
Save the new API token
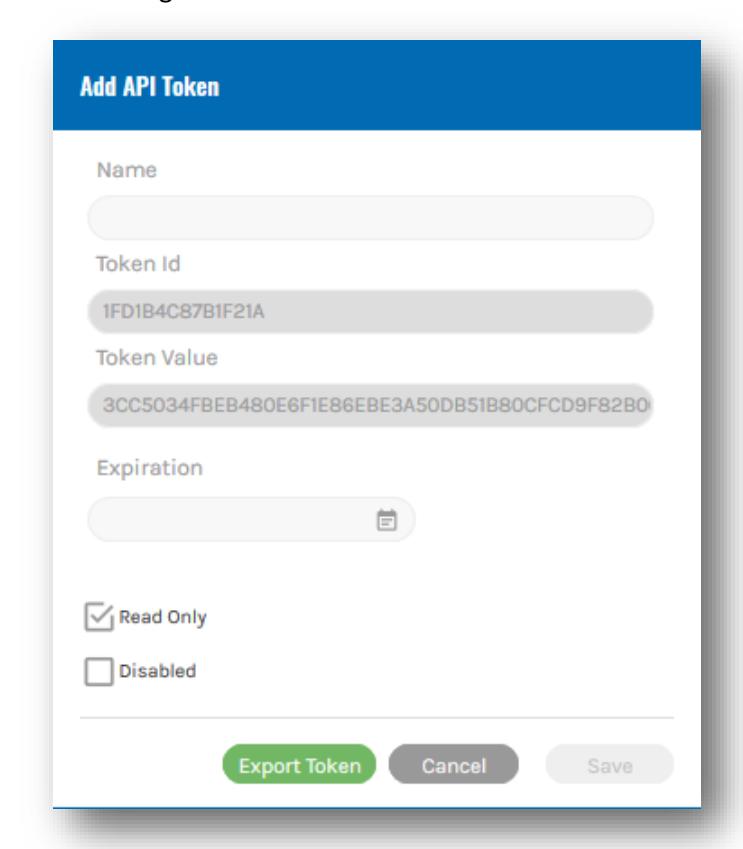610,764
